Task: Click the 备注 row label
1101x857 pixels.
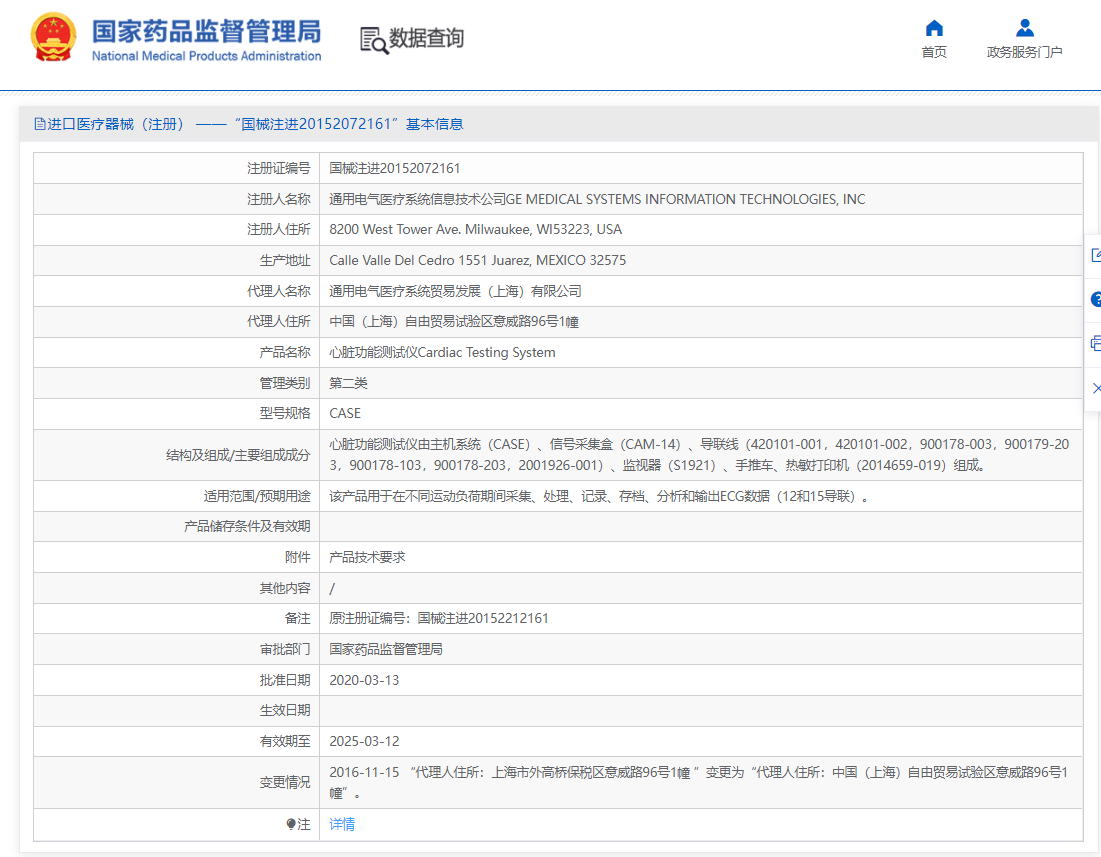Action: click(298, 618)
